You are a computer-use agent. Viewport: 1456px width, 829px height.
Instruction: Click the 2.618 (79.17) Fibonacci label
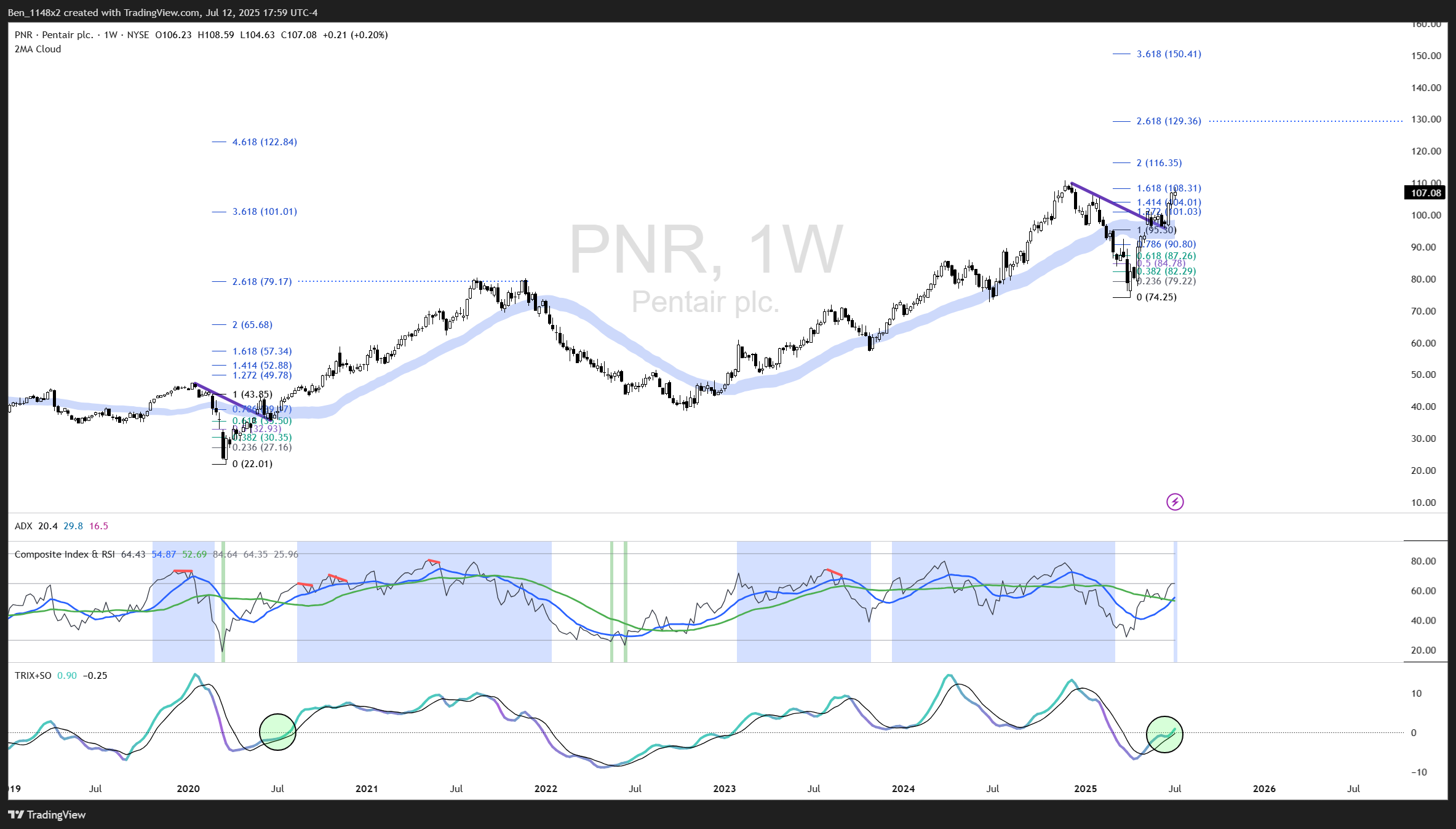coord(262,282)
